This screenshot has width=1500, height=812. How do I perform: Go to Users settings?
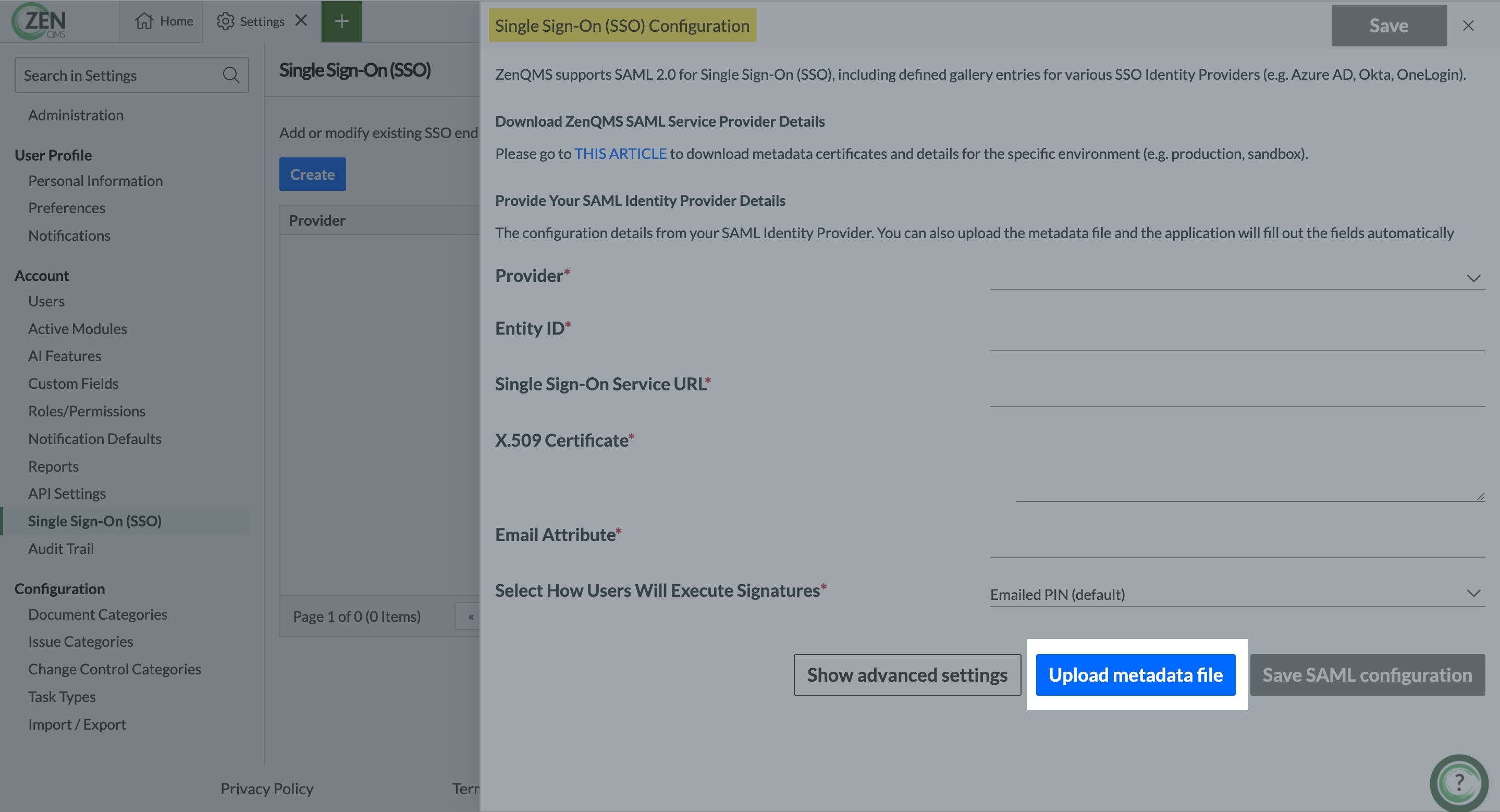click(46, 302)
